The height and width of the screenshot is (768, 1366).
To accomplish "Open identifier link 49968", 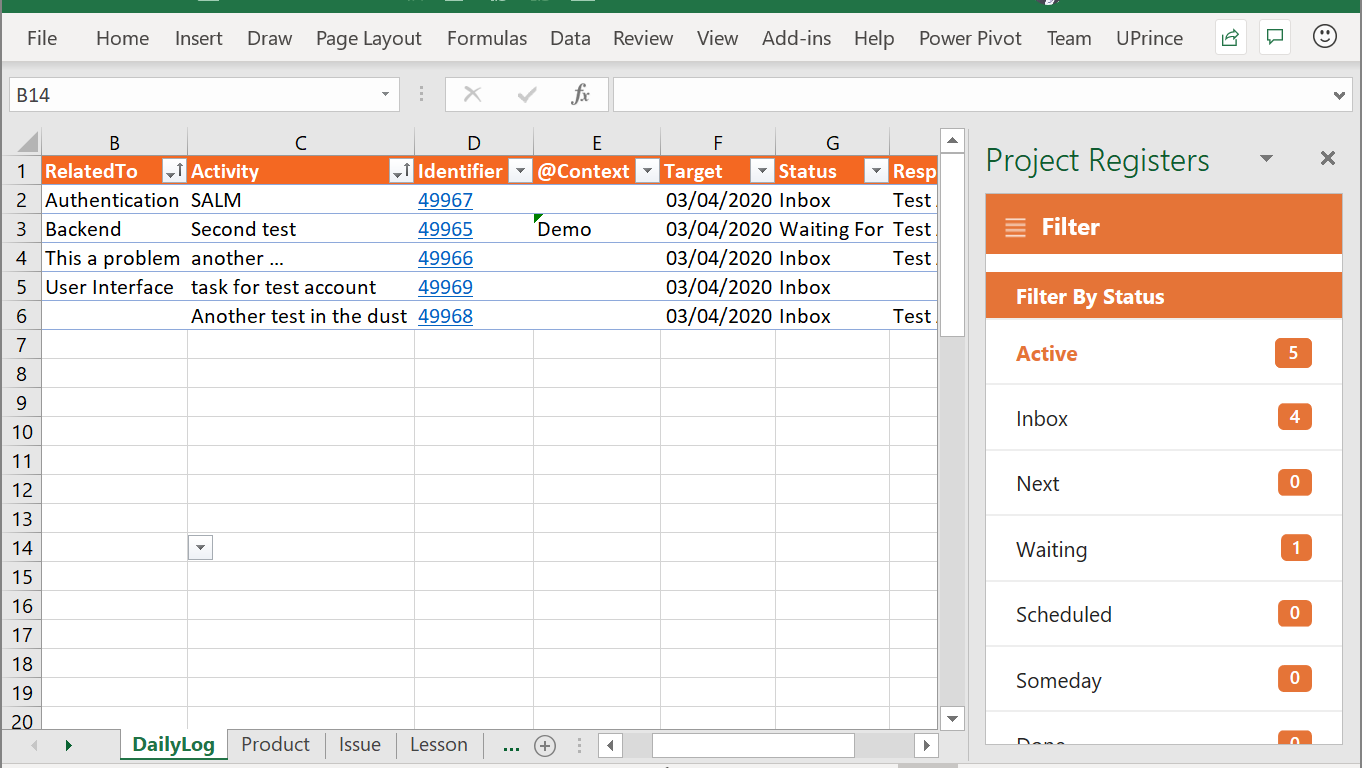I will click(445, 316).
